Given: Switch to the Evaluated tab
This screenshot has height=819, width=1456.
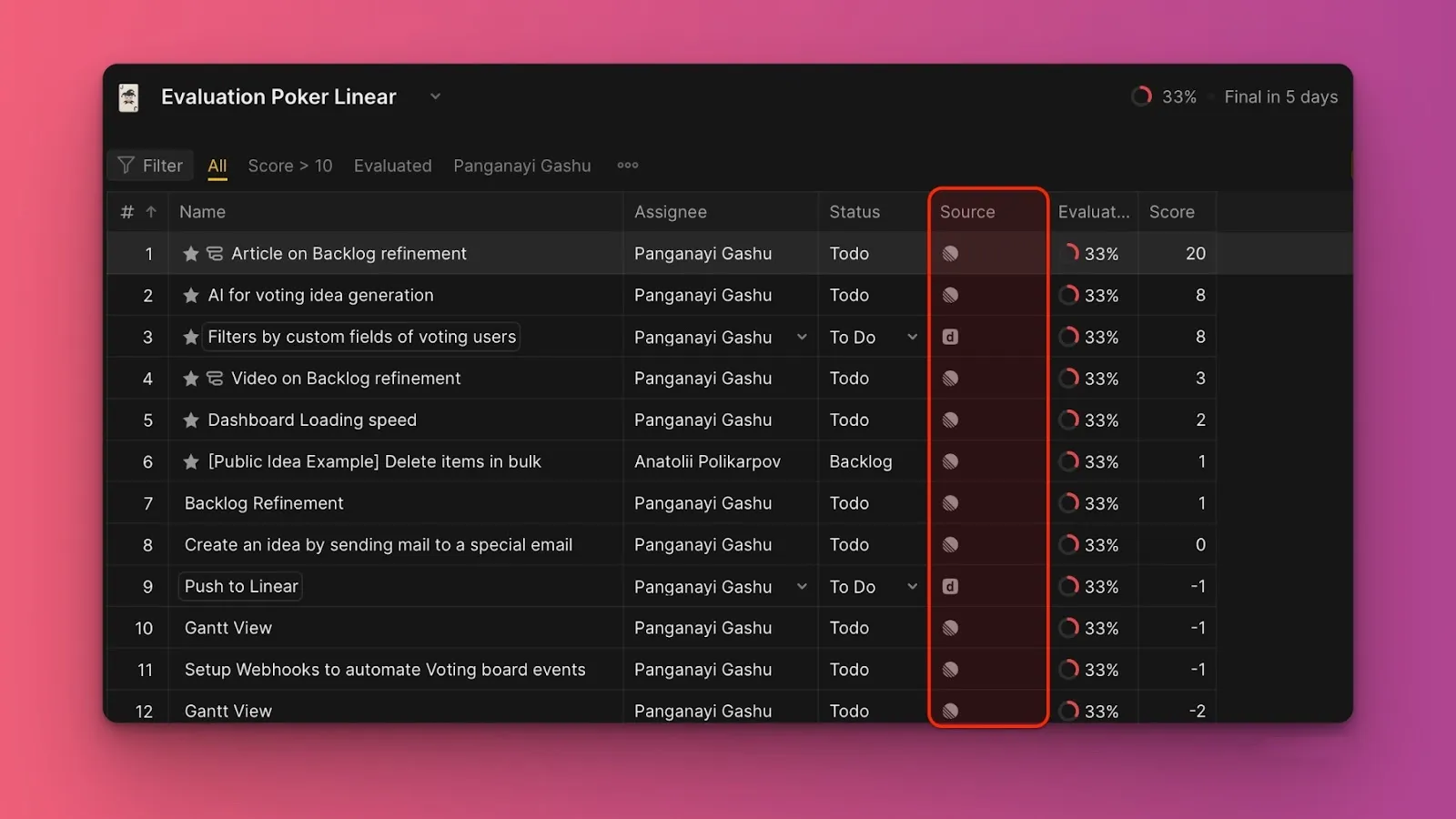Looking at the screenshot, I should (392, 166).
